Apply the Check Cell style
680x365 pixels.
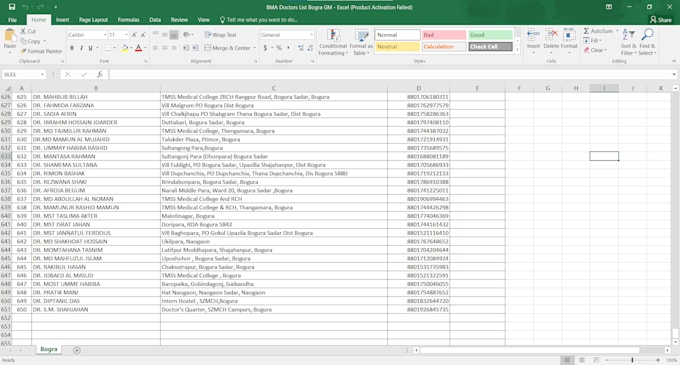490,46
